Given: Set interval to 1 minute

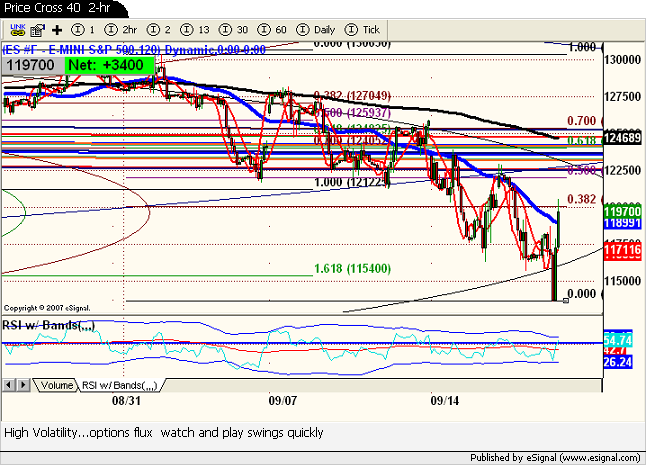Looking at the screenshot, I should pyautogui.click(x=84, y=30).
